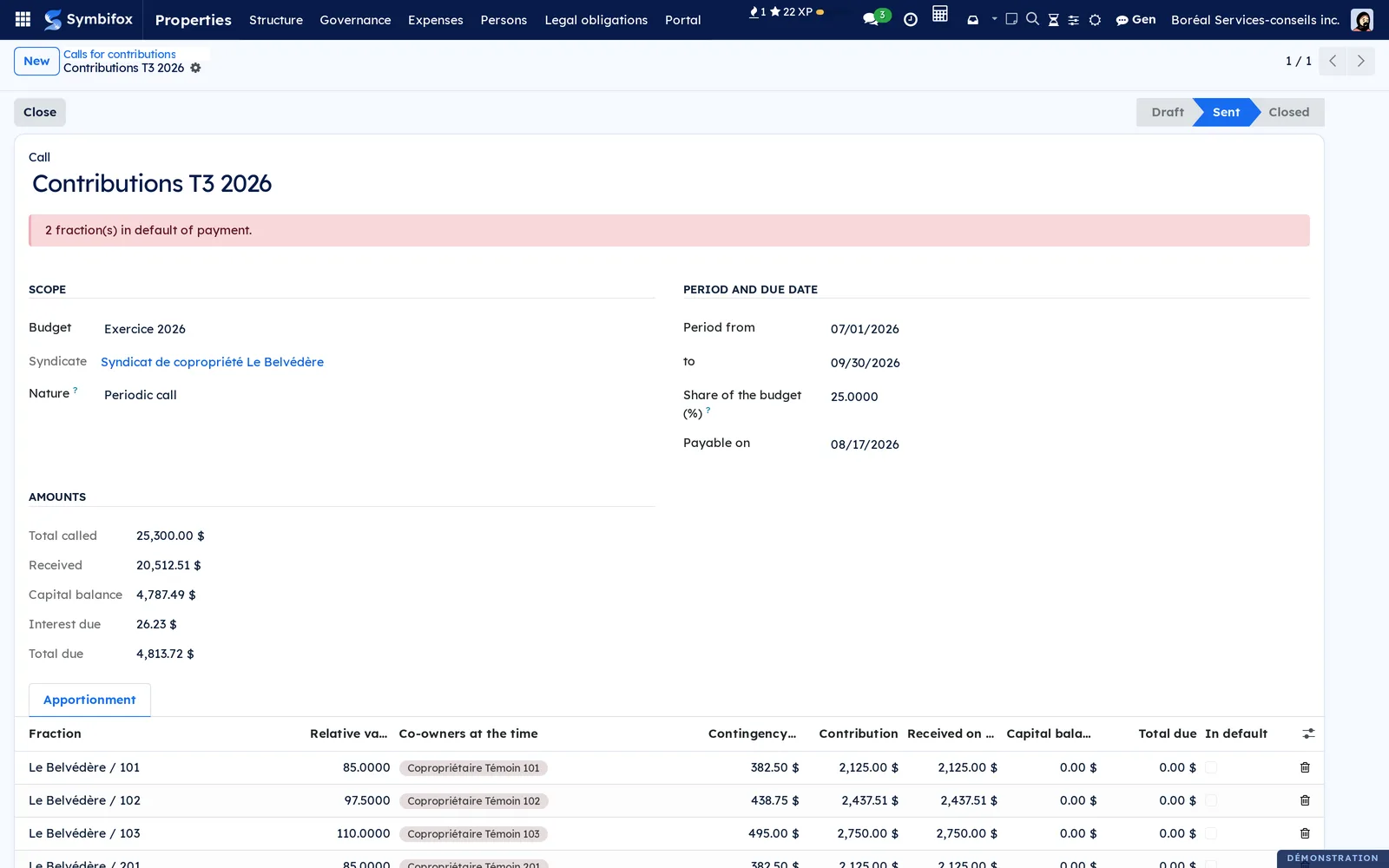
Task: Expand the small caret beside the tray icon
Action: 994,18
